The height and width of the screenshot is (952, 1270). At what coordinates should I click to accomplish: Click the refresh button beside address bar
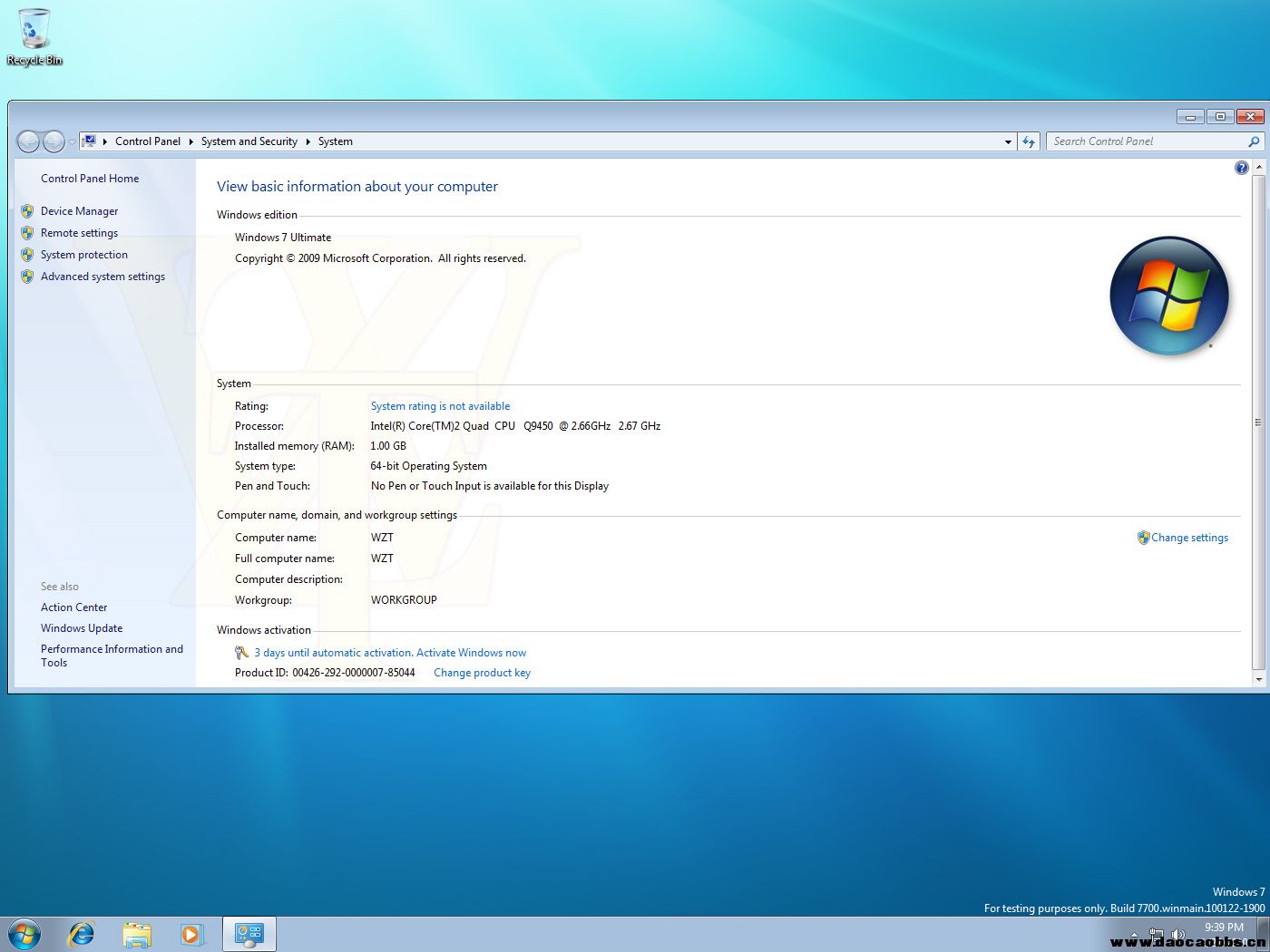[1029, 141]
